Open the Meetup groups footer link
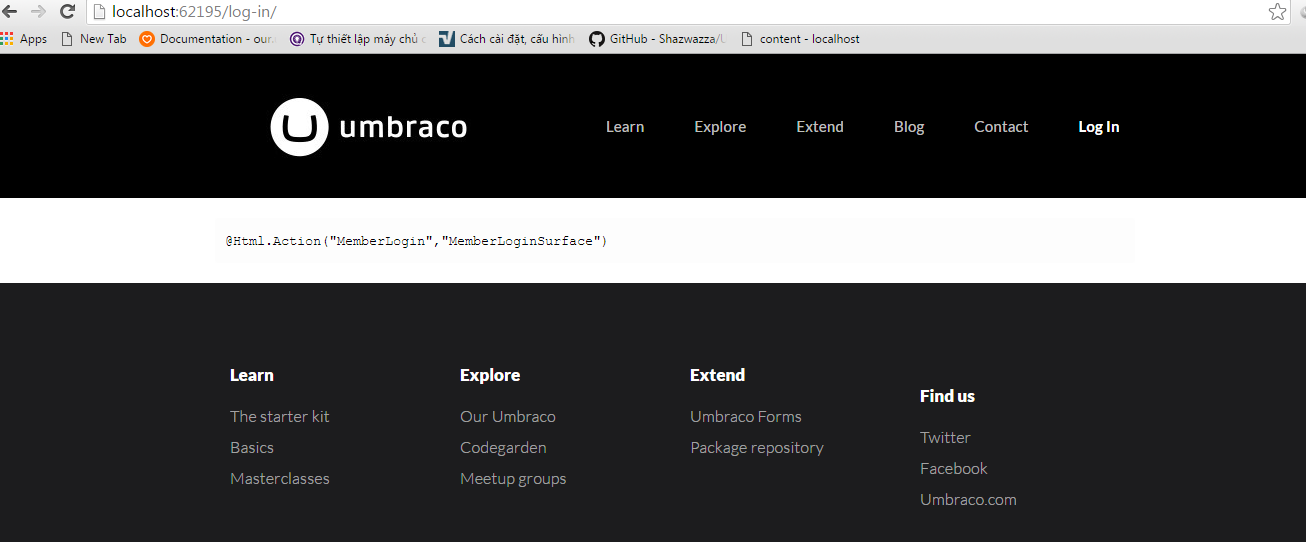Screen dimensions: 1306x542 513,478
